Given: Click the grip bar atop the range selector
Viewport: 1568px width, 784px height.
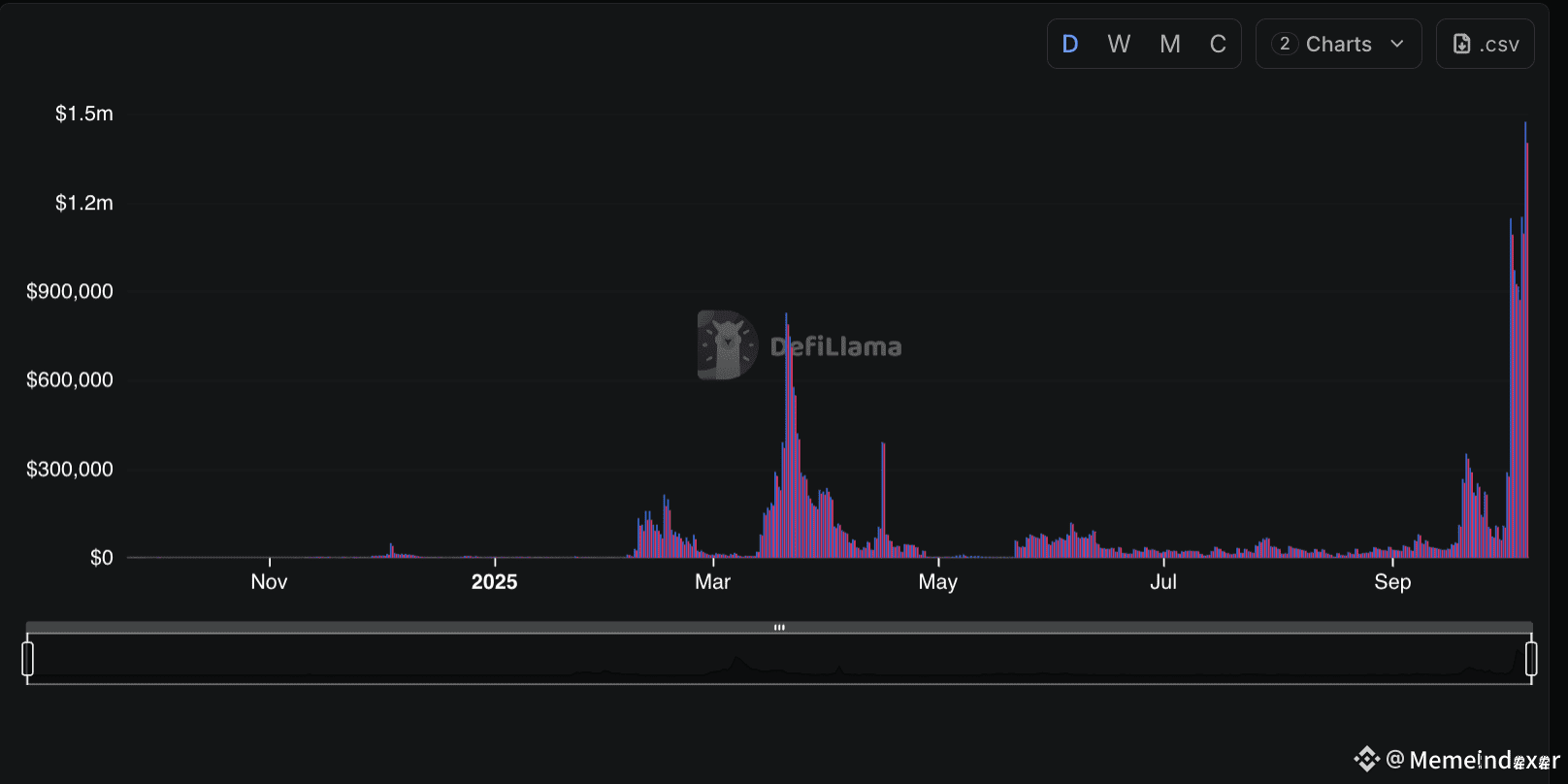Looking at the screenshot, I should (x=779, y=627).
